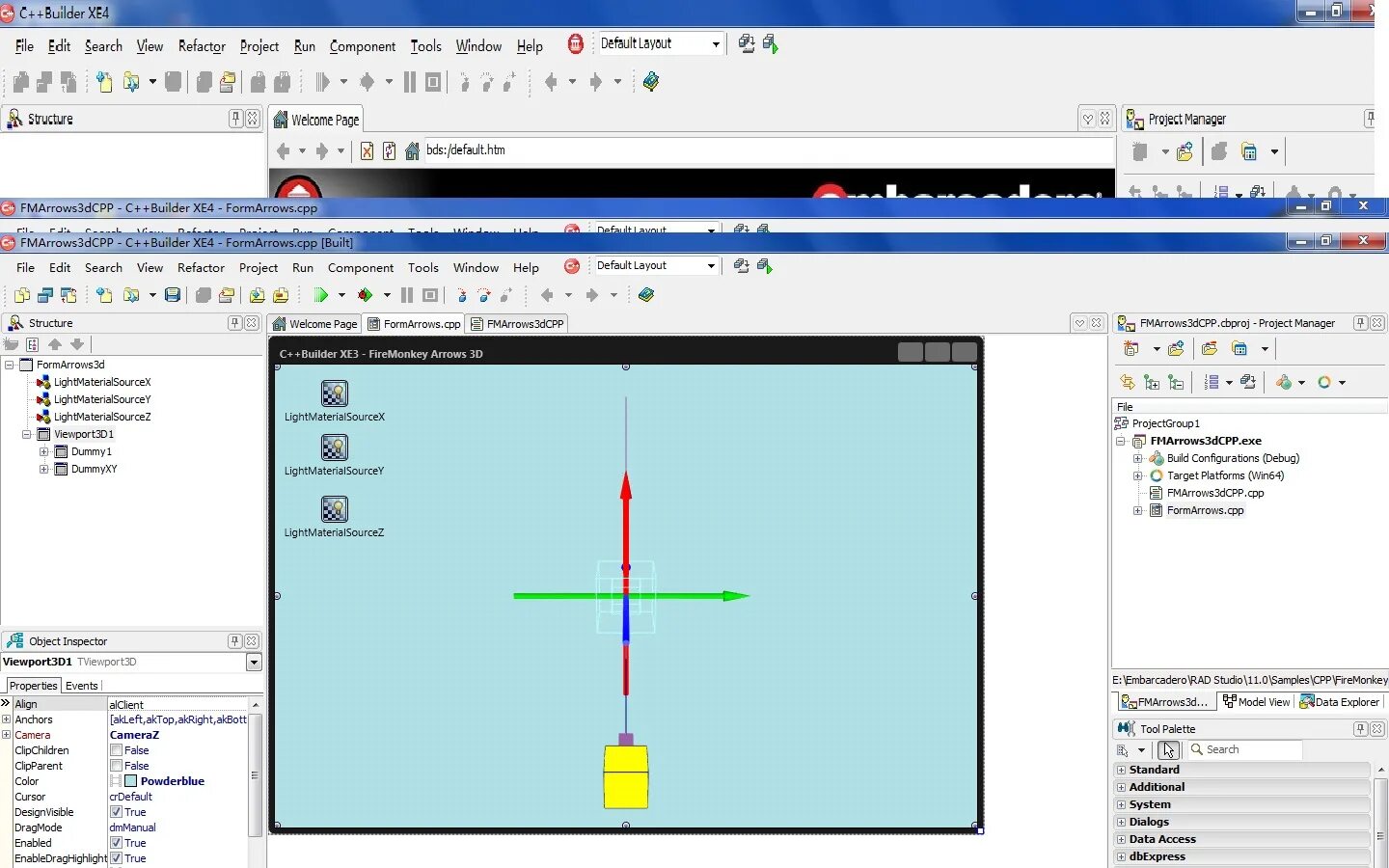Image resolution: width=1389 pixels, height=868 pixels.
Task: Expand the Standard category in Tool Palette
Action: (x=1121, y=770)
